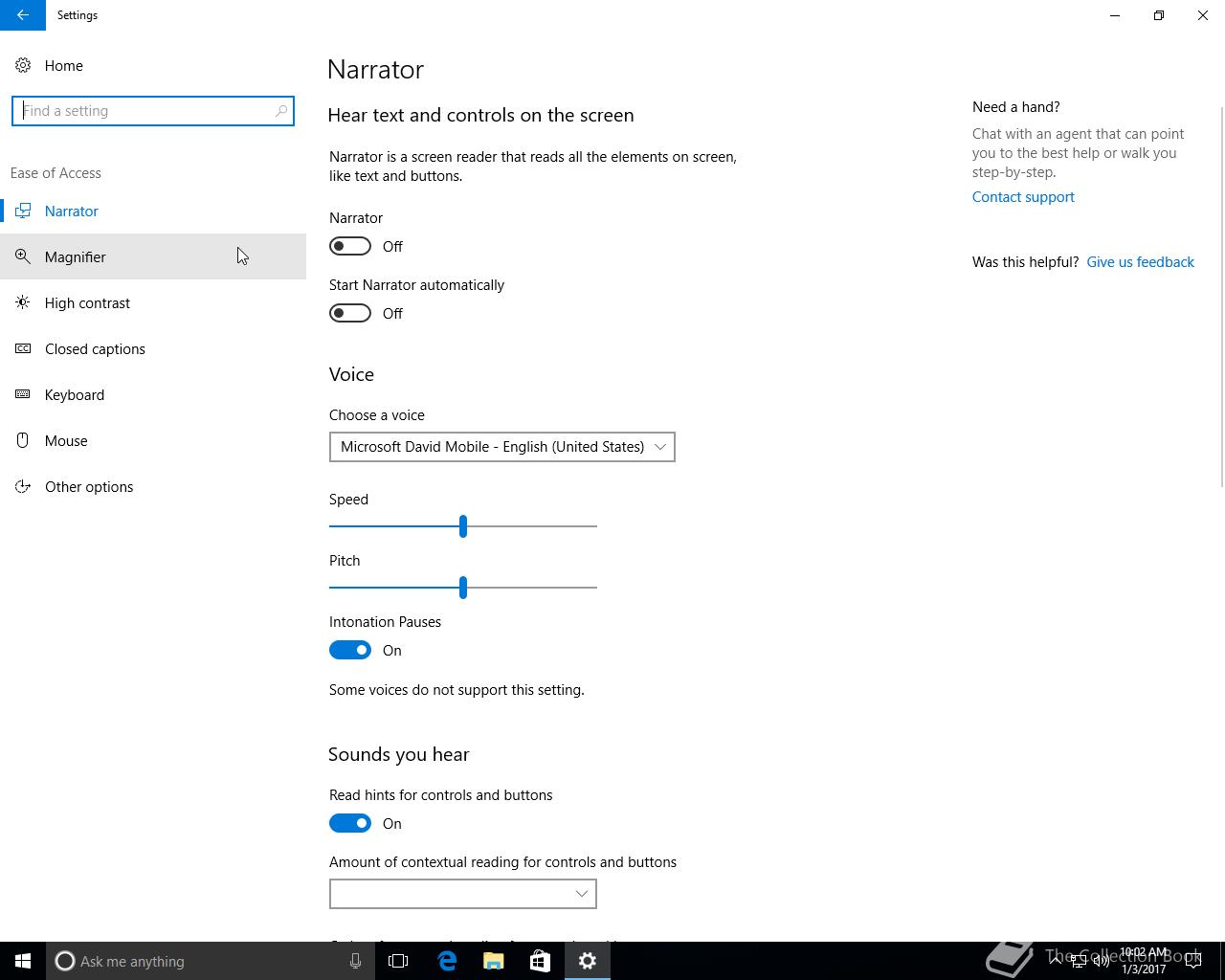Turn on the Narrator toggle
This screenshot has width=1225, height=980.
(350, 247)
